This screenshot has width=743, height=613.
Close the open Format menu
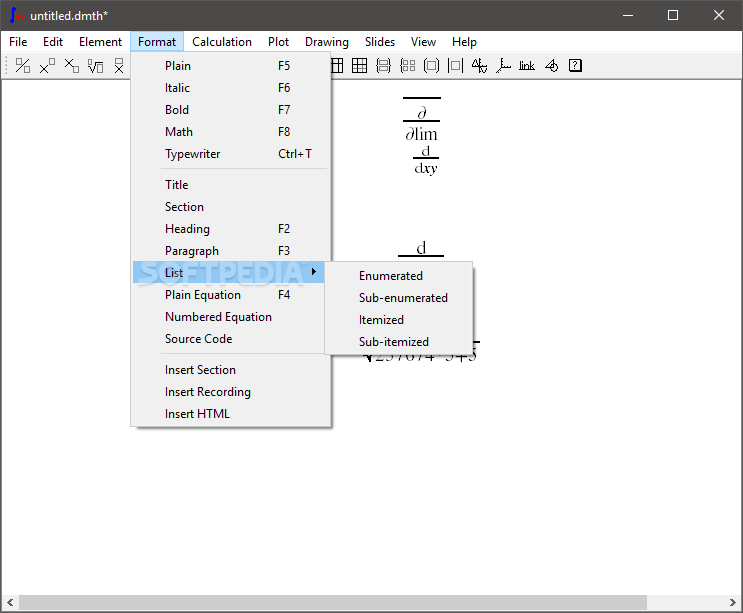pyautogui.click(x=157, y=42)
